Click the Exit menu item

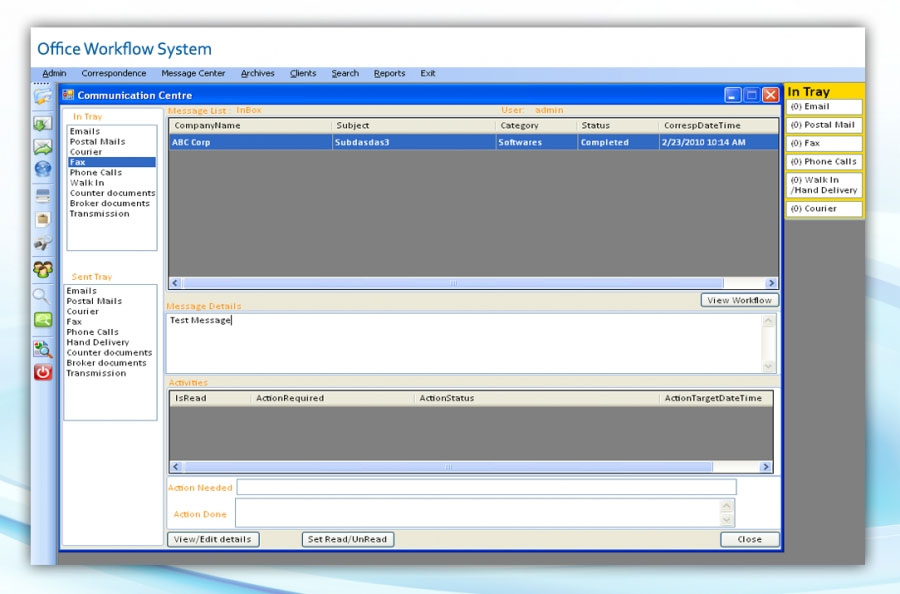[428, 73]
